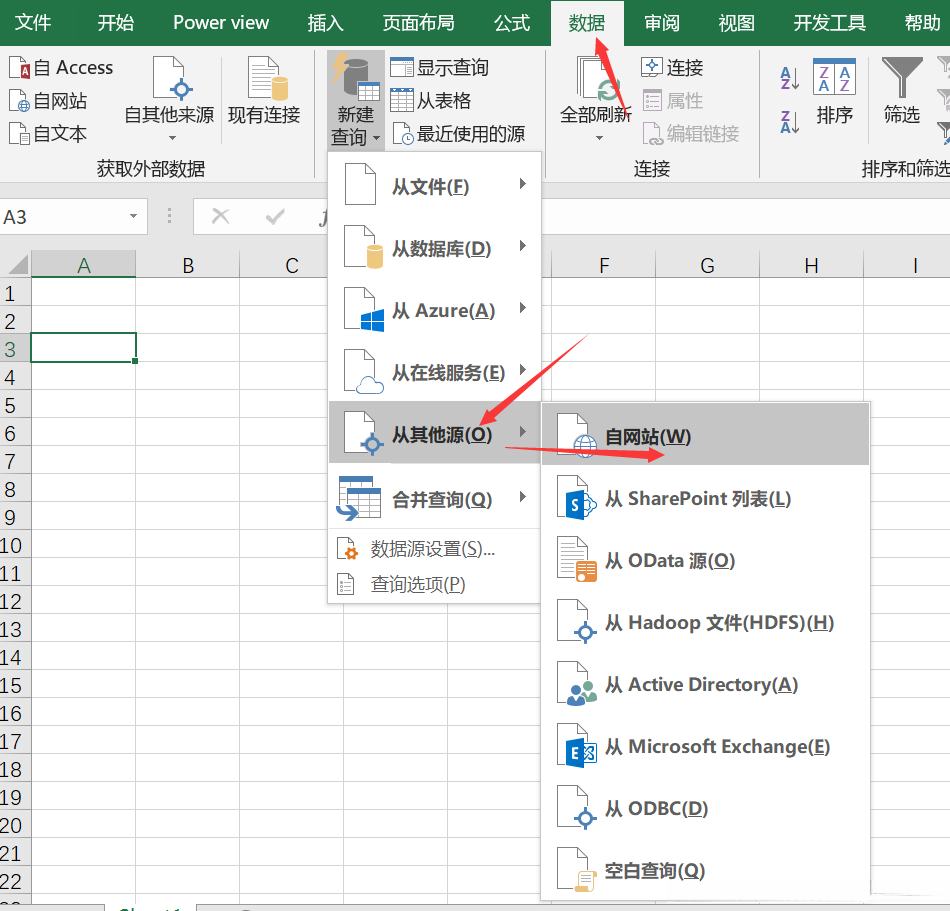
Task: Click Recent Sources (最近使用的源)
Action: (x=458, y=134)
